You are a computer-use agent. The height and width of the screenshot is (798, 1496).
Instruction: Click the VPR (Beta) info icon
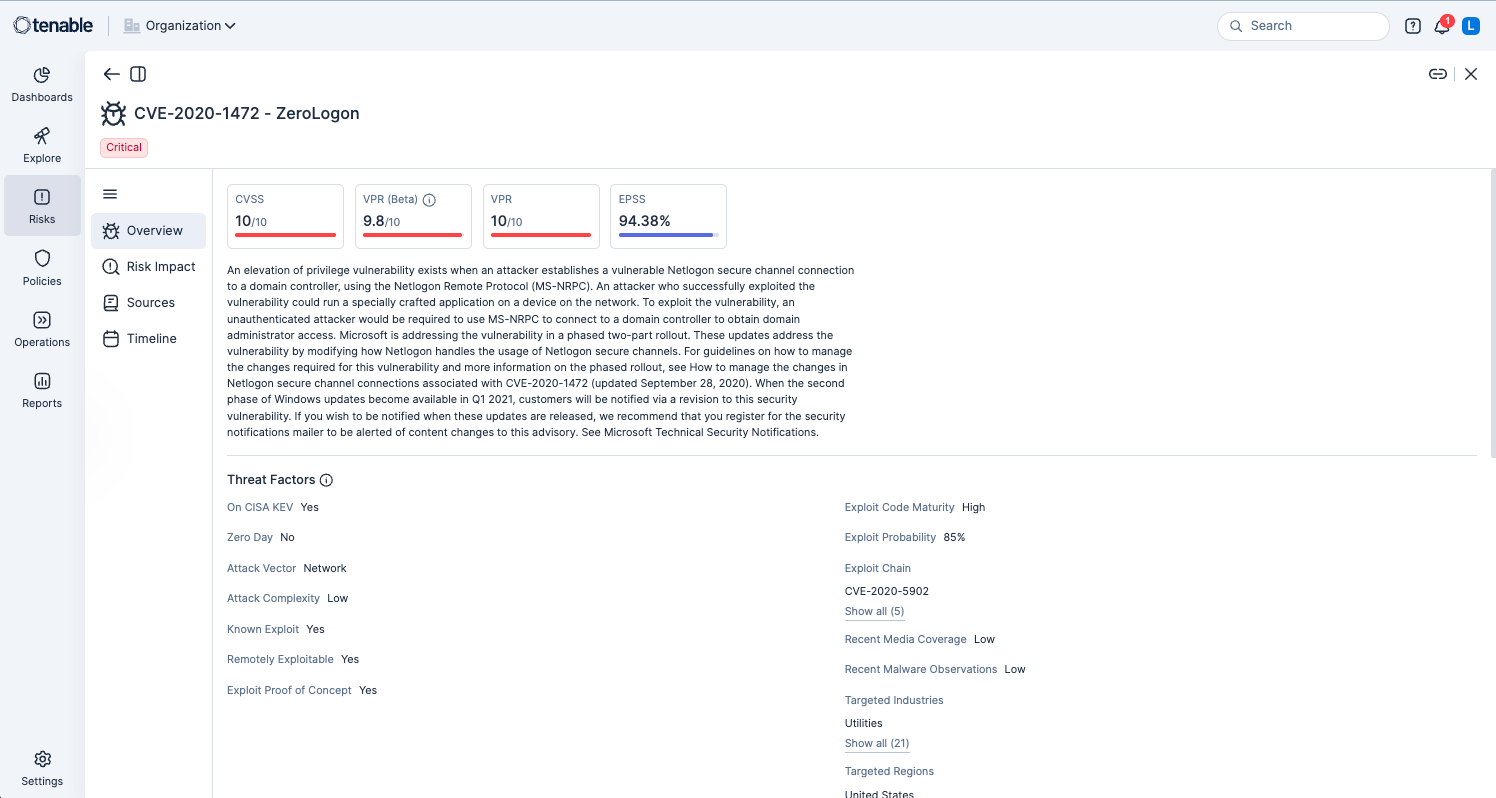(430, 200)
